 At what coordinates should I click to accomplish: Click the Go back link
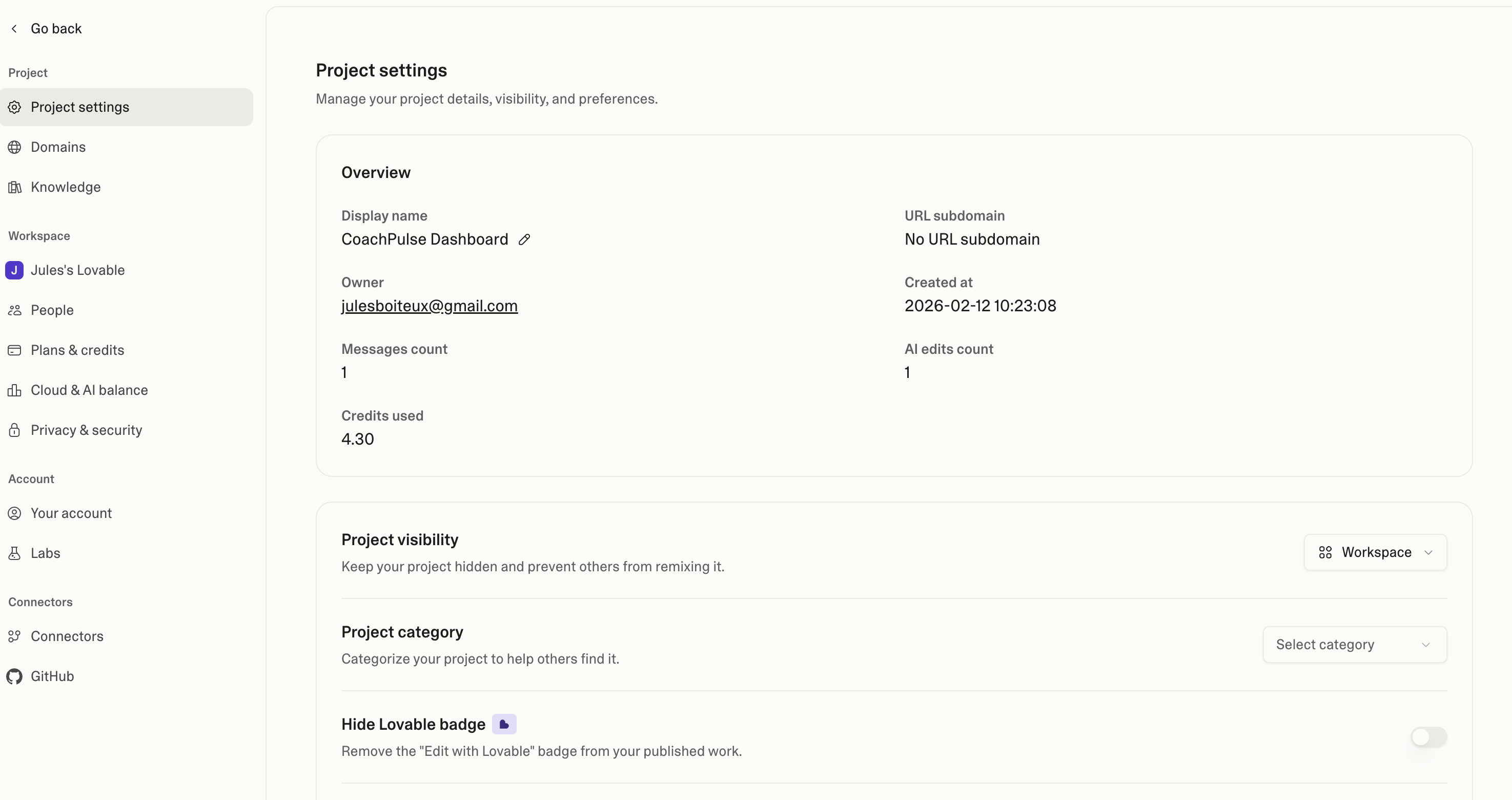56,28
